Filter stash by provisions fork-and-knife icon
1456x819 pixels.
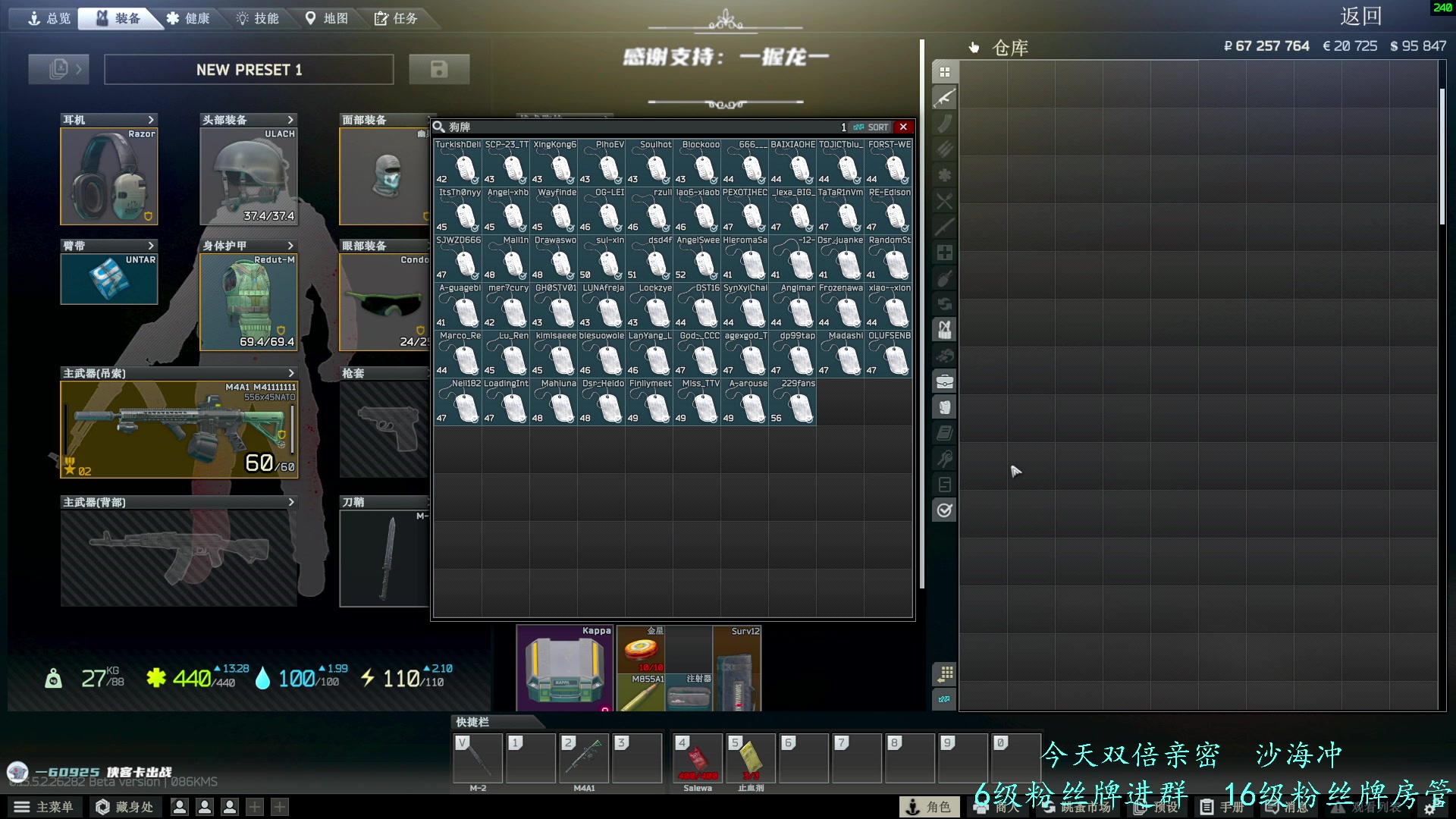pos(944,201)
